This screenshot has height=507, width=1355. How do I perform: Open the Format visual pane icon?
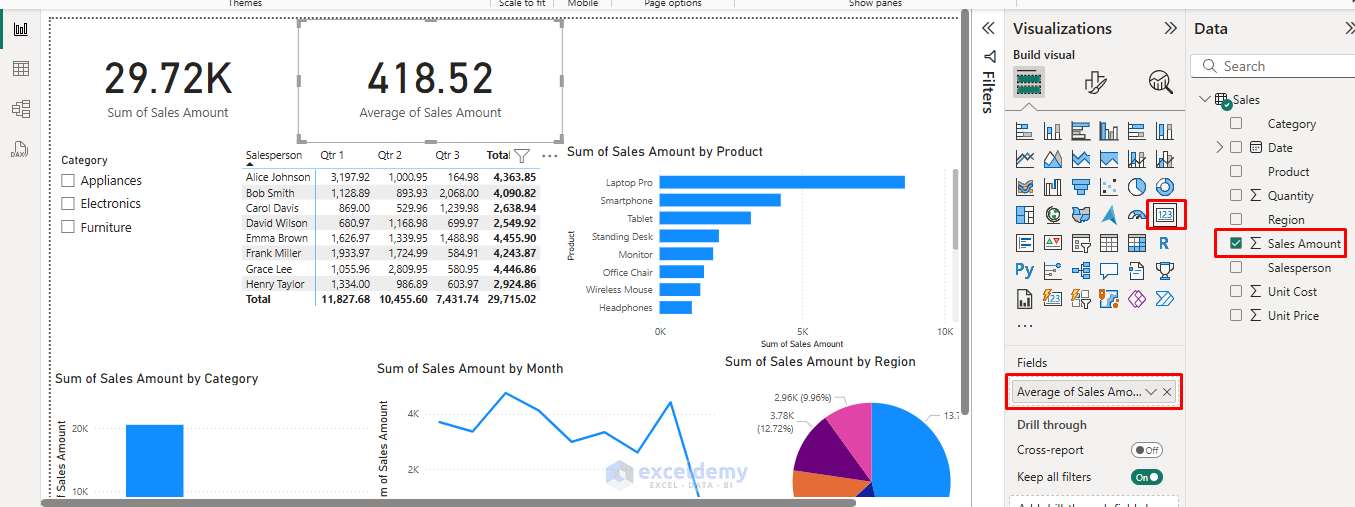(x=1095, y=82)
